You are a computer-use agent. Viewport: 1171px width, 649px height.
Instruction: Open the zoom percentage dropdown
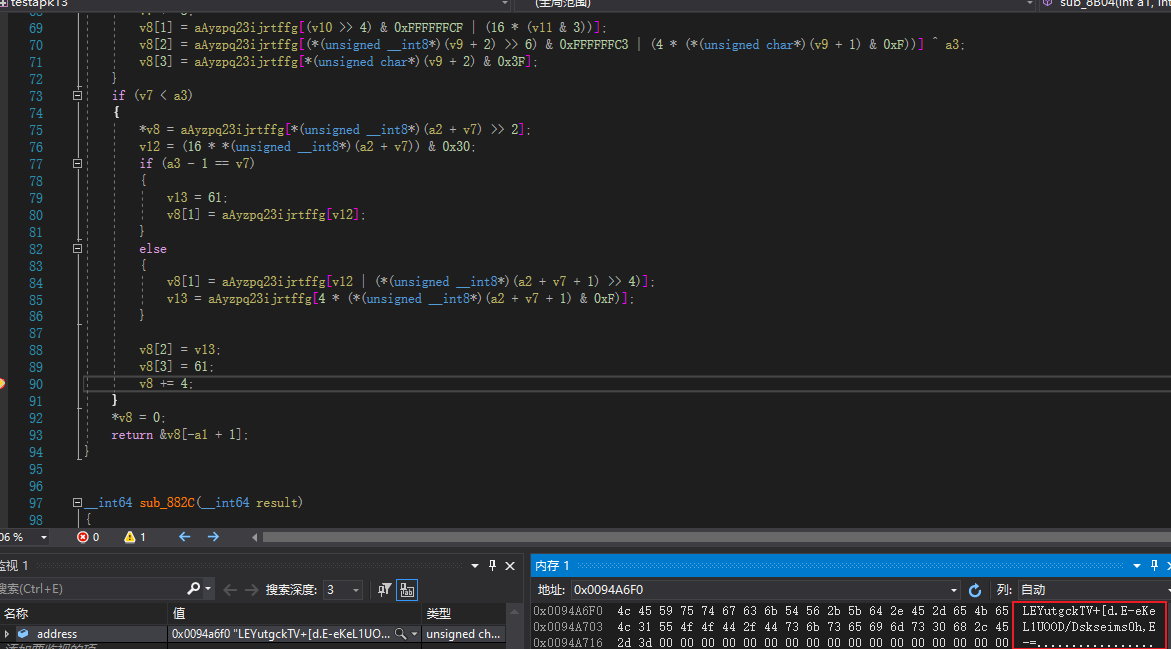point(43,537)
